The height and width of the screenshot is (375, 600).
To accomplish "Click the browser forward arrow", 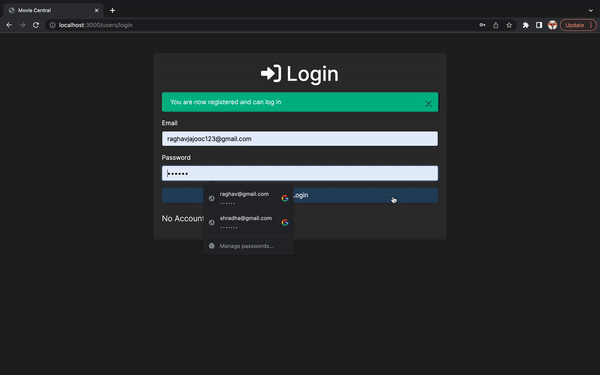I will click(23, 25).
